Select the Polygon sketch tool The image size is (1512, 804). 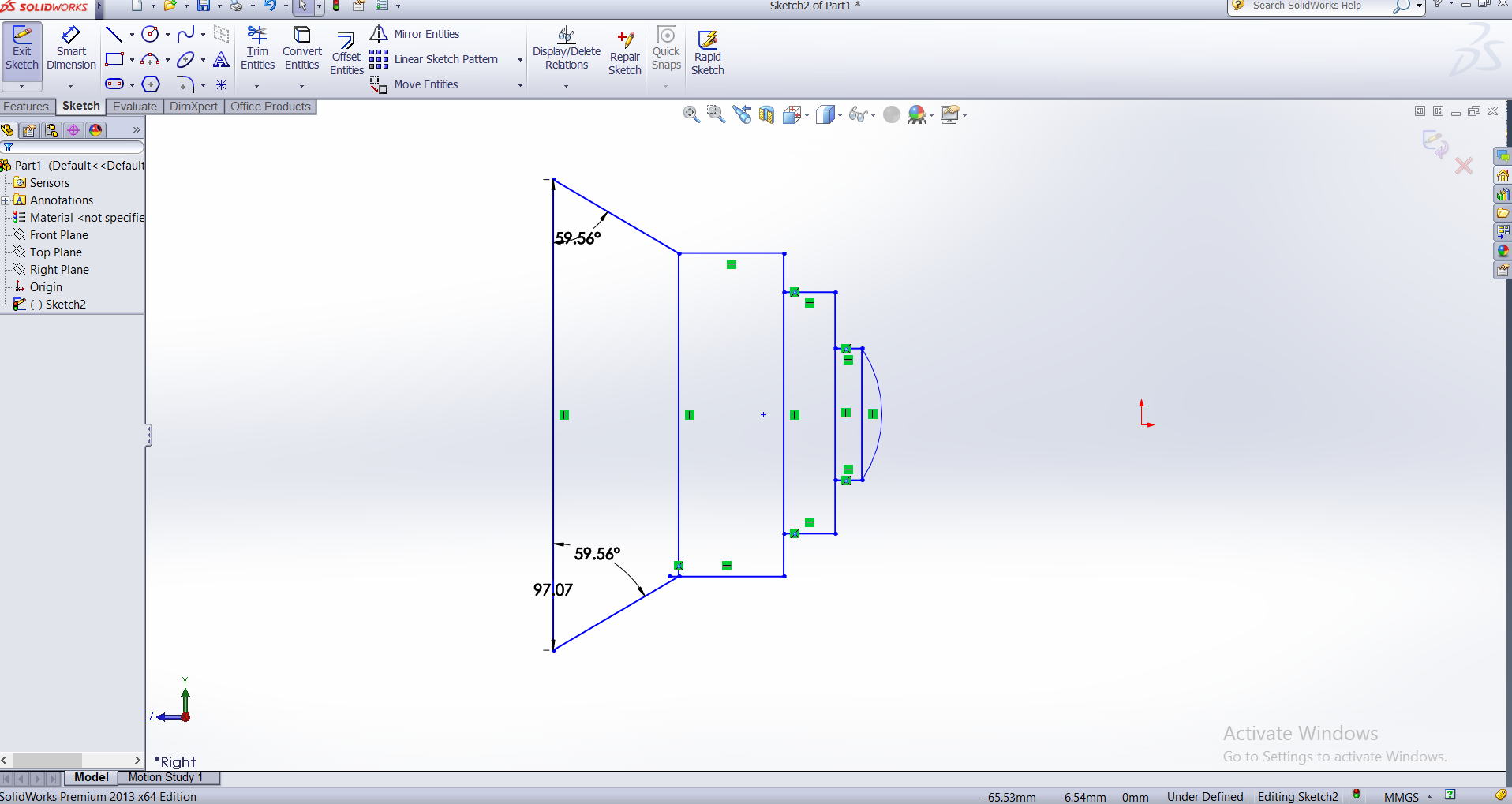[151, 84]
